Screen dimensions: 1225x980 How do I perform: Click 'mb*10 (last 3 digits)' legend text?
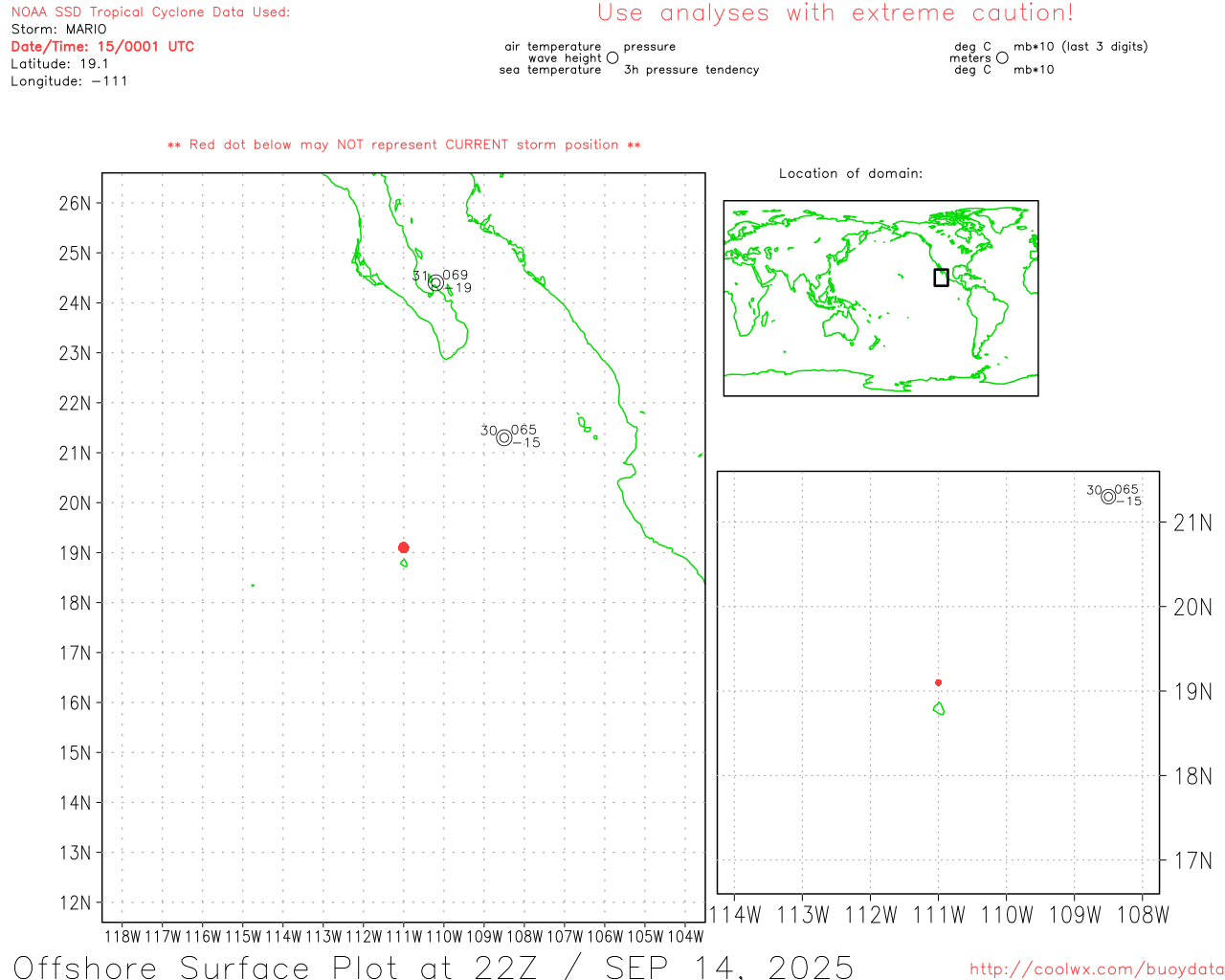[1080, 47]
